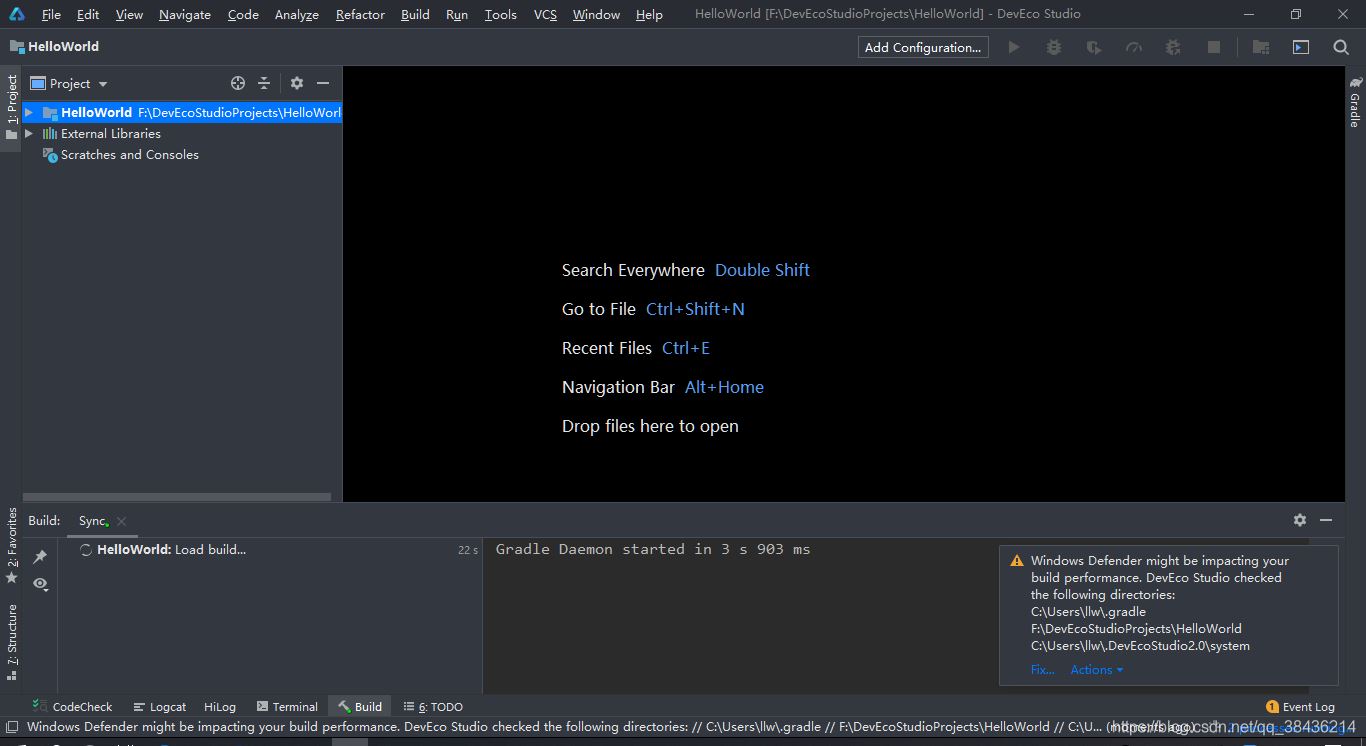Open the Refactor menu
This screenshot has width=1366, height=746.
[360, 14]
